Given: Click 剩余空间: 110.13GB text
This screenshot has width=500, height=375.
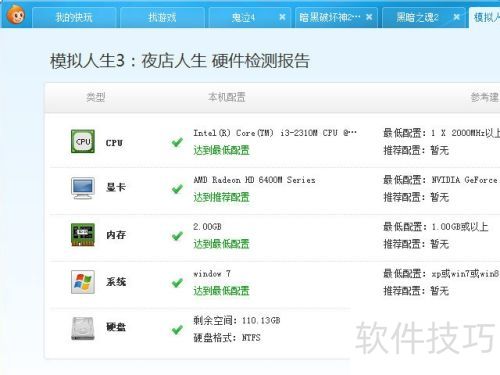Looking at the screenshot, I should (x=237, y=321).
